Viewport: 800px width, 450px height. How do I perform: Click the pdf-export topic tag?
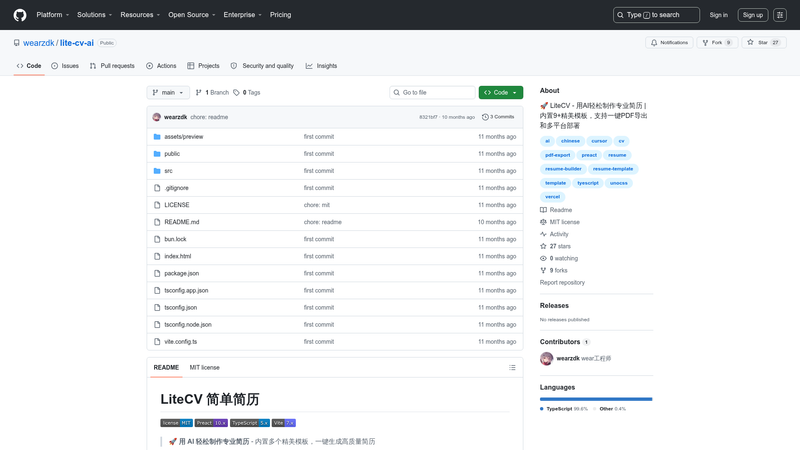[557, 155]
